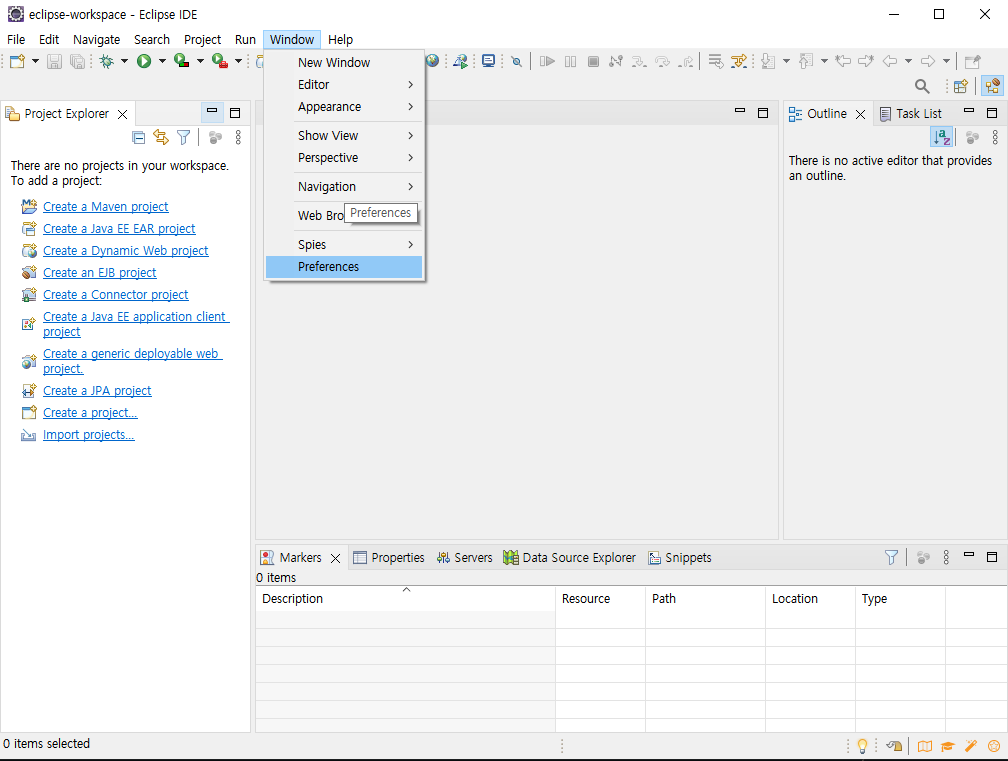Screen dimensions: 1008x761
Task: Click the Markers filter funnel icon
Action: (891, 557)
